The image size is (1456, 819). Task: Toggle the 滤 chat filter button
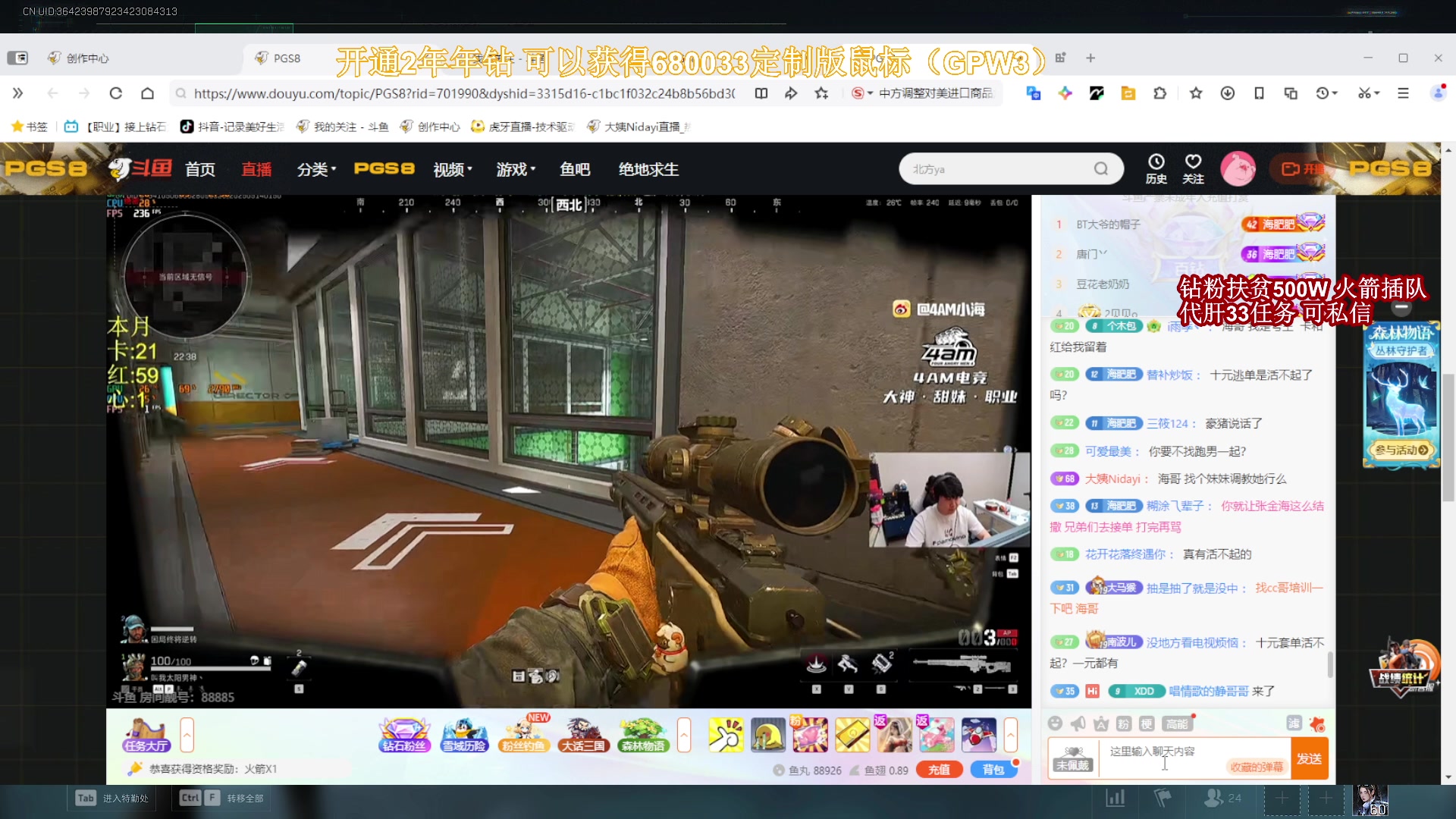1294,723
